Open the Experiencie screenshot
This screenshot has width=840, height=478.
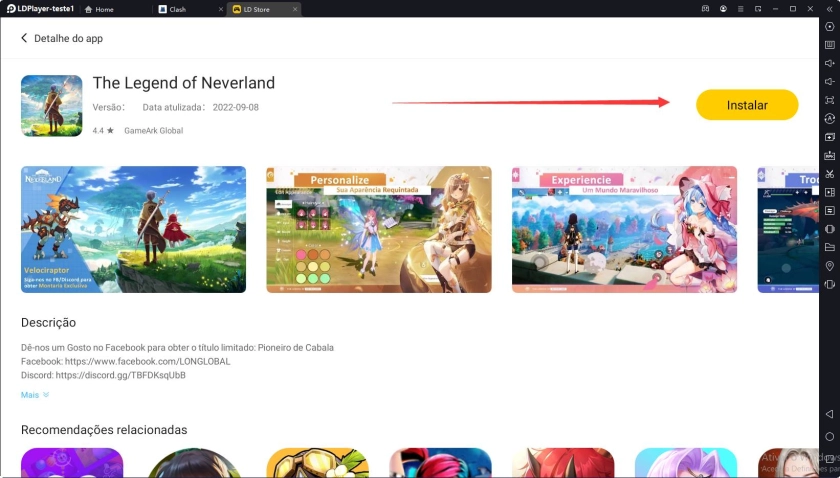[x=624, y=229]
